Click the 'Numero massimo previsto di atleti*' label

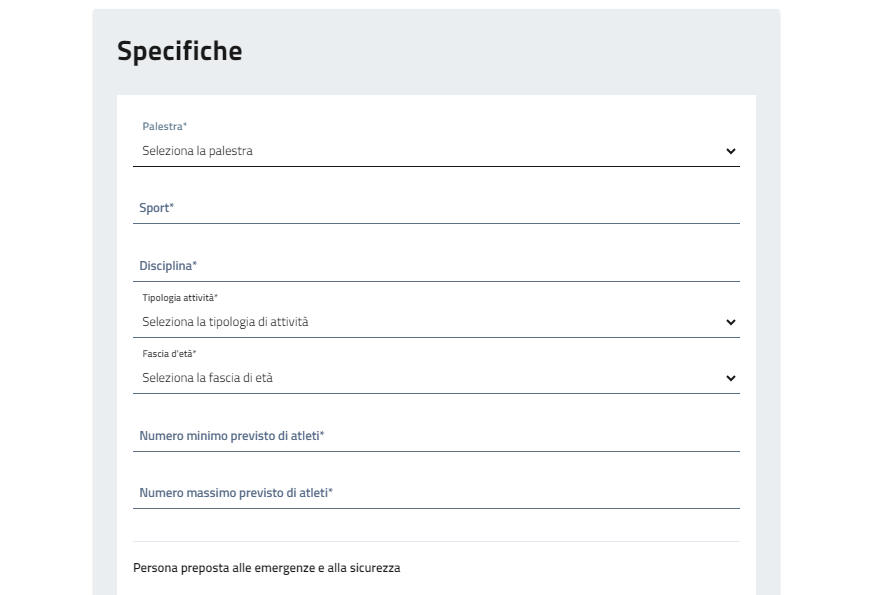point(236,493)
